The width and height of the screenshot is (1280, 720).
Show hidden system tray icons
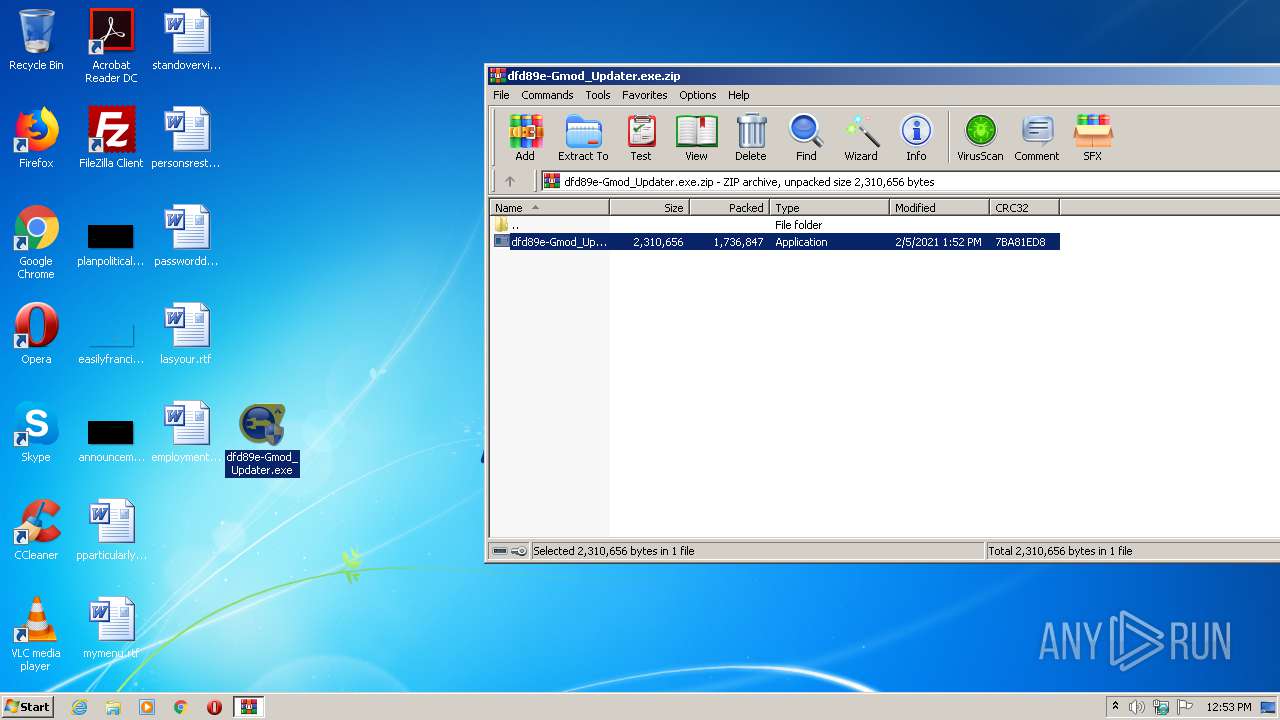coord(1115,707)
